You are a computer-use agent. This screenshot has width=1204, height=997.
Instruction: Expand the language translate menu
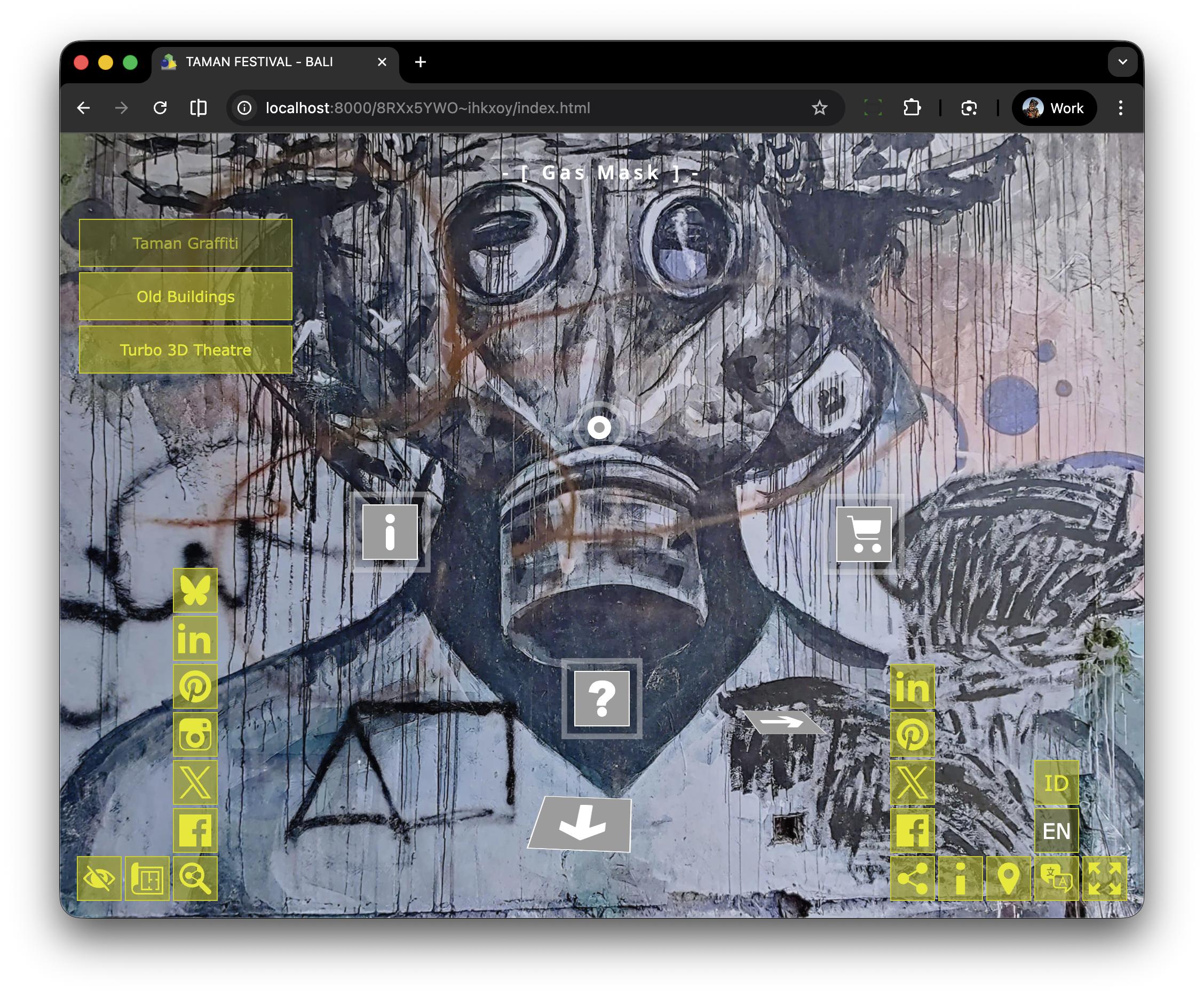click(x=1056, y=879)
